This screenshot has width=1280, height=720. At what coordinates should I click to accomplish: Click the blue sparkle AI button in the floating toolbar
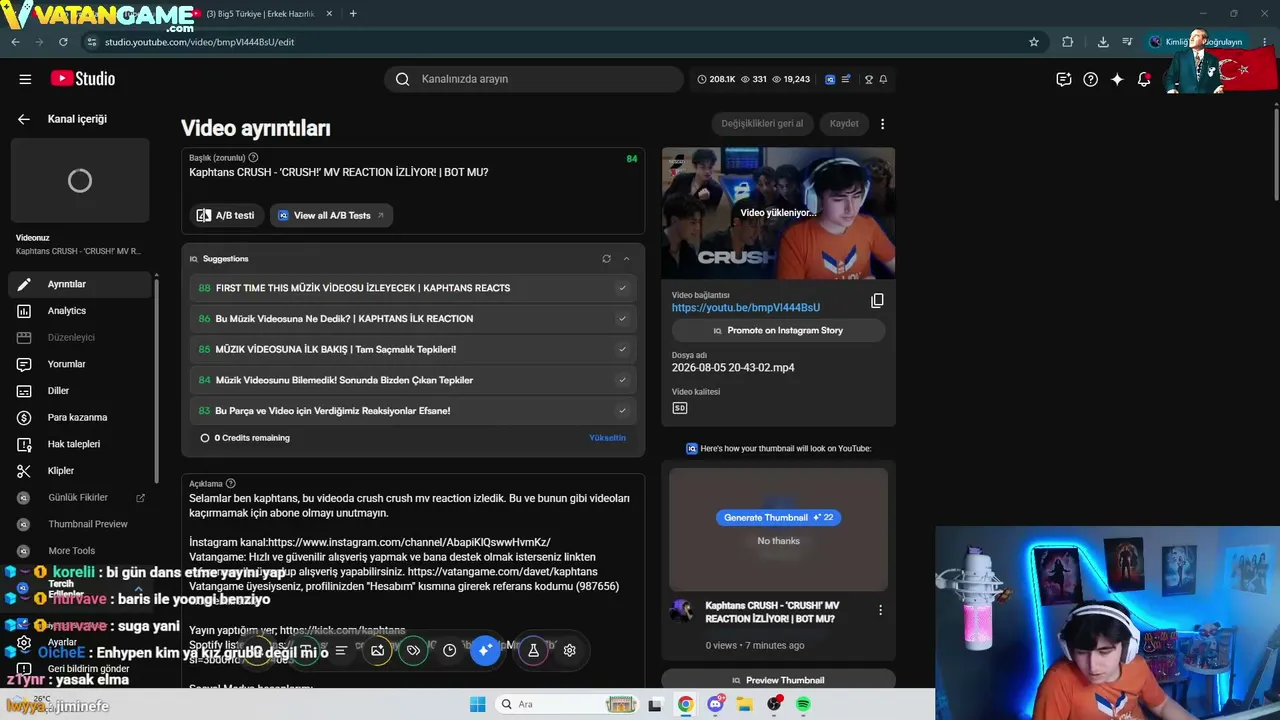tap(485, 650)
